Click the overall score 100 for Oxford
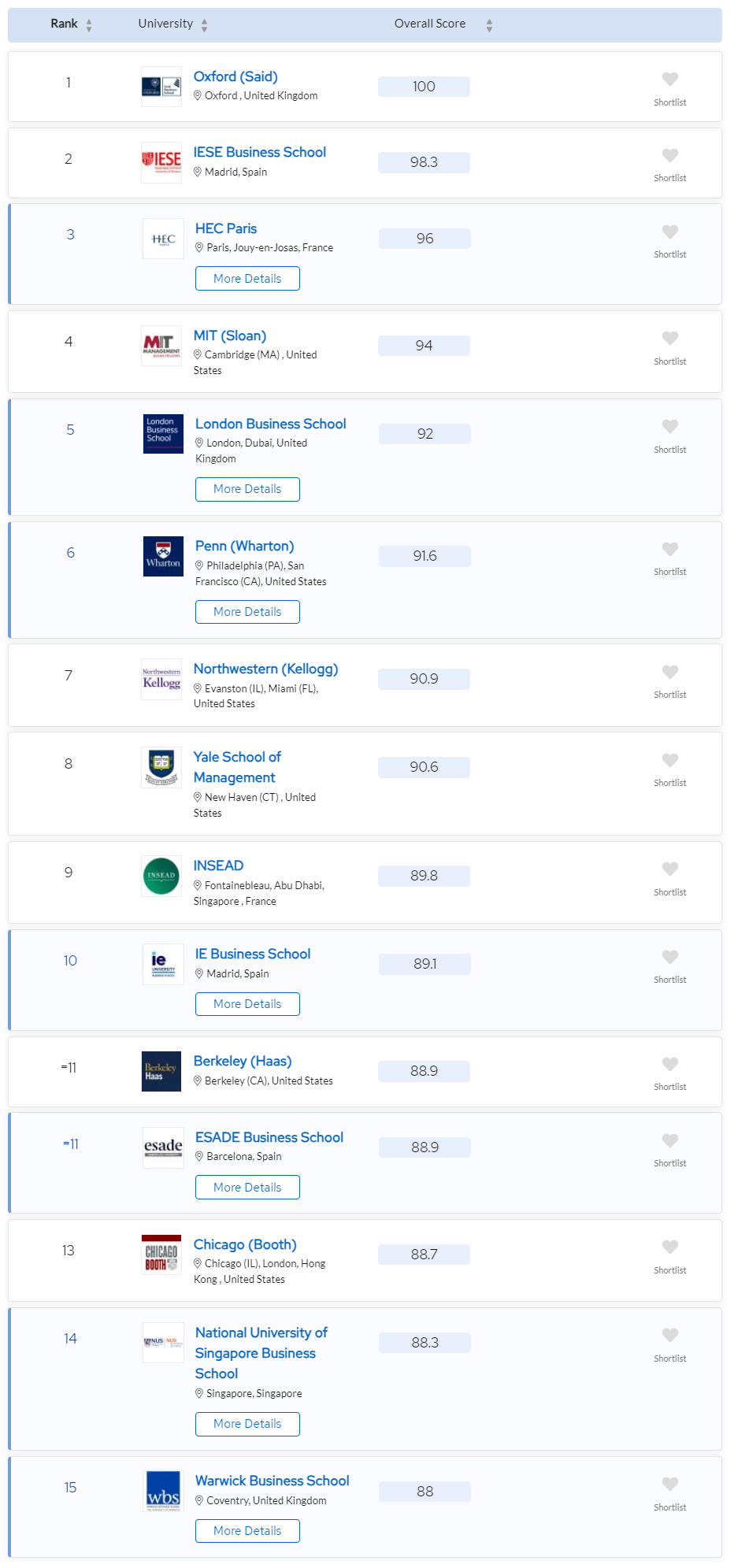The width and height of the screenshot is (734, 1568). [424, 87]
